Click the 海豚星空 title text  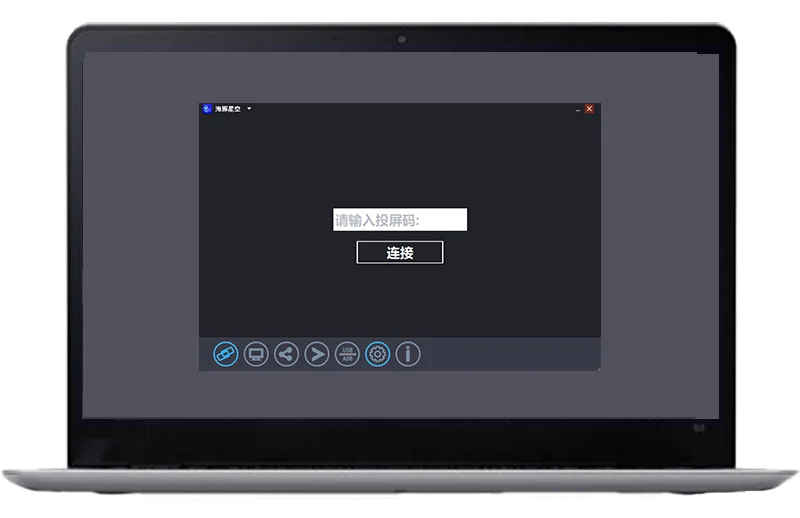click(x=228, y=109)
